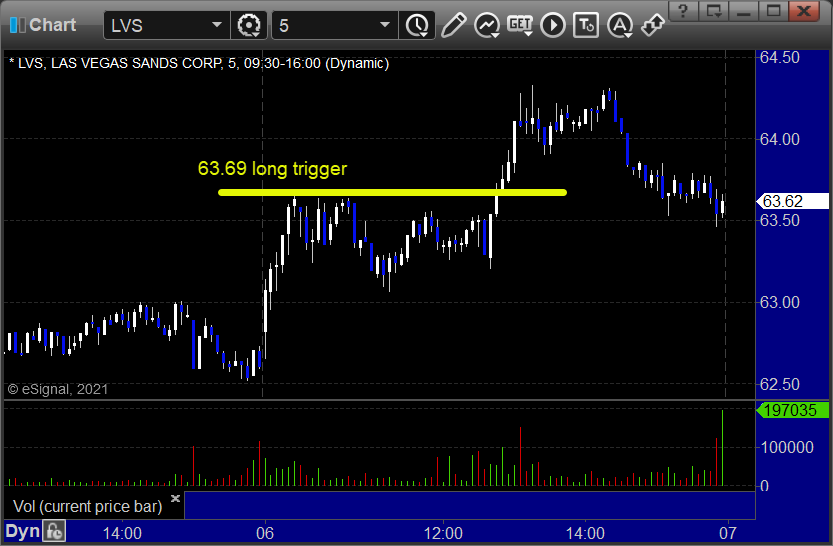Click the 06 date label on time axis
The height and width of the screenshot is (546, 833).
(265, 533)
